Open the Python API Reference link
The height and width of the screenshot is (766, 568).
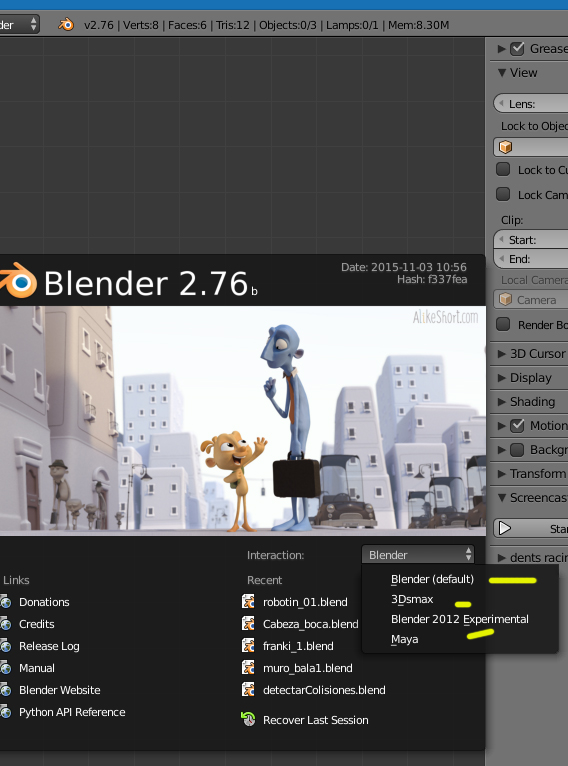click(x=72, y=712)
